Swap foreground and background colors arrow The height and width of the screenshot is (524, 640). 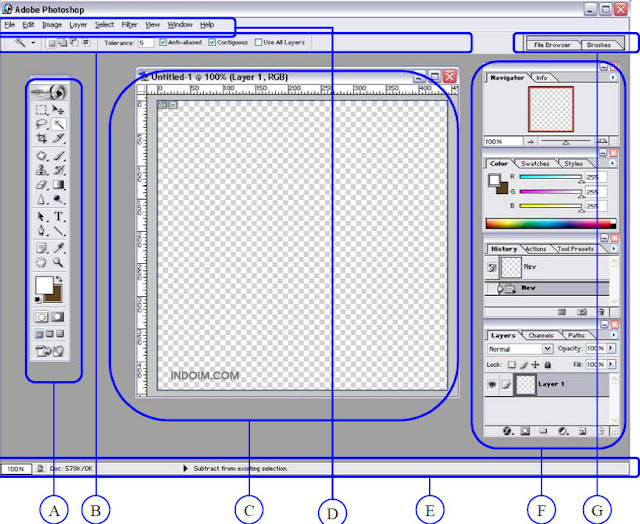59,279
